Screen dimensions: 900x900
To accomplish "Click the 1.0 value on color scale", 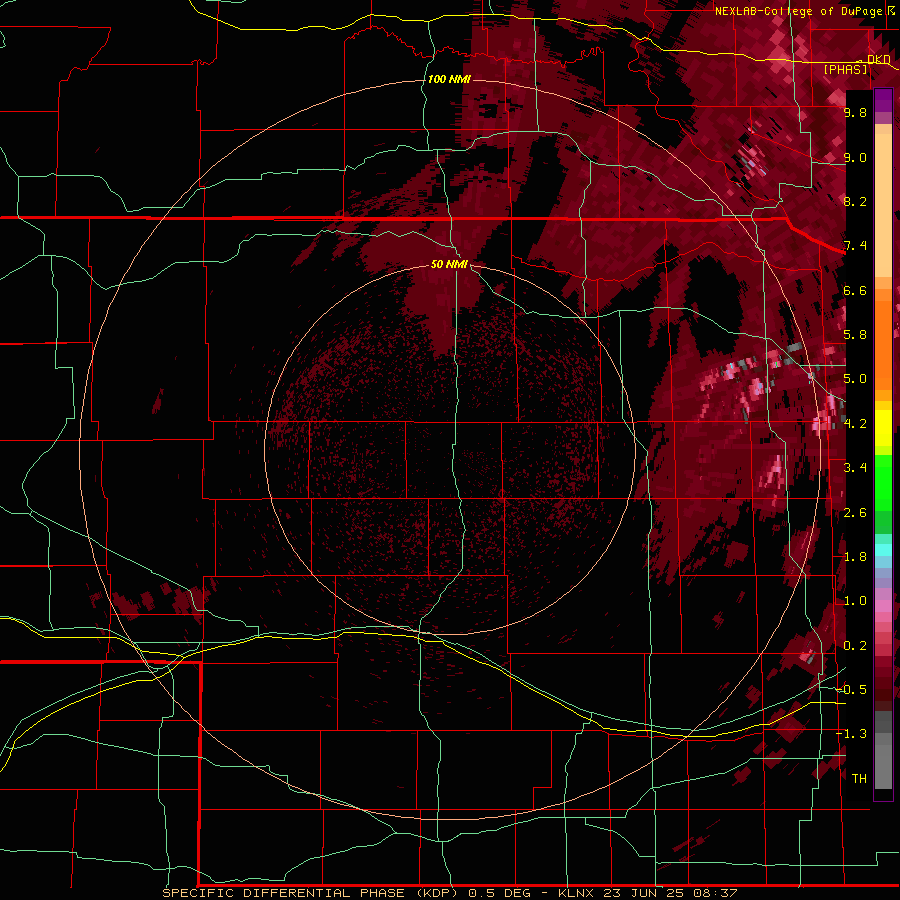I will point(855,601).
